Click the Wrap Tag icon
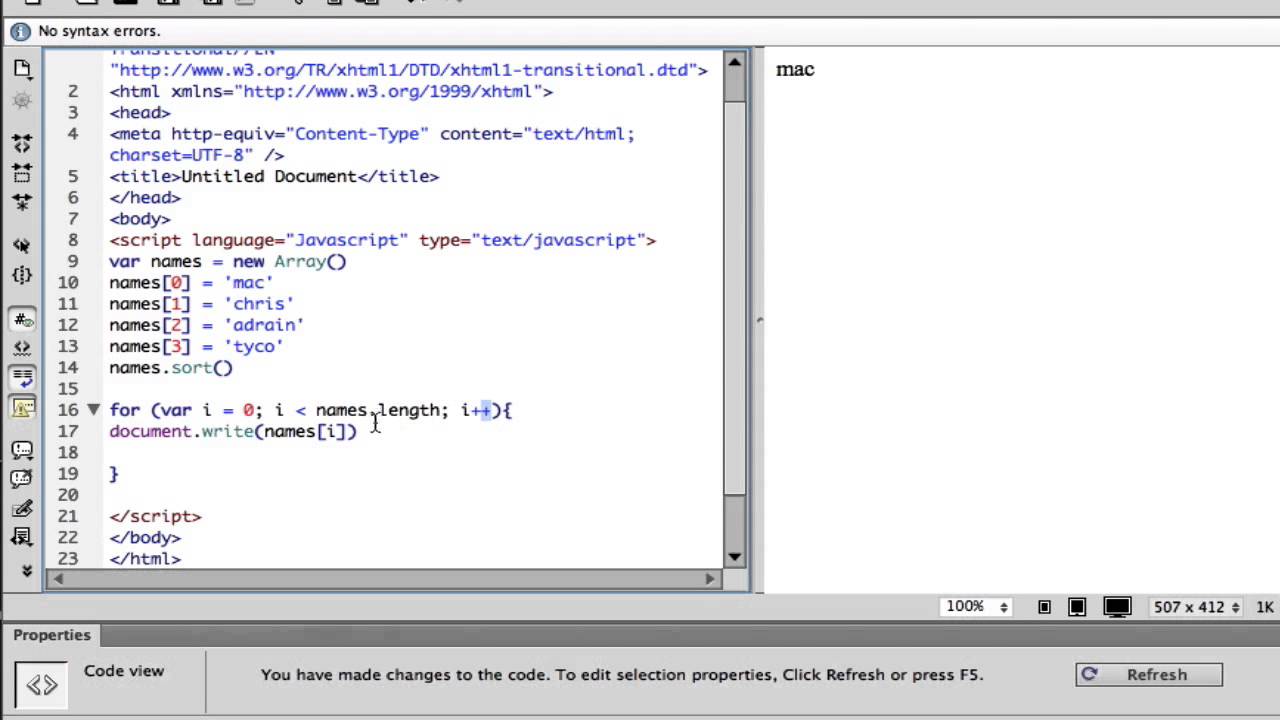 point(22,509)
